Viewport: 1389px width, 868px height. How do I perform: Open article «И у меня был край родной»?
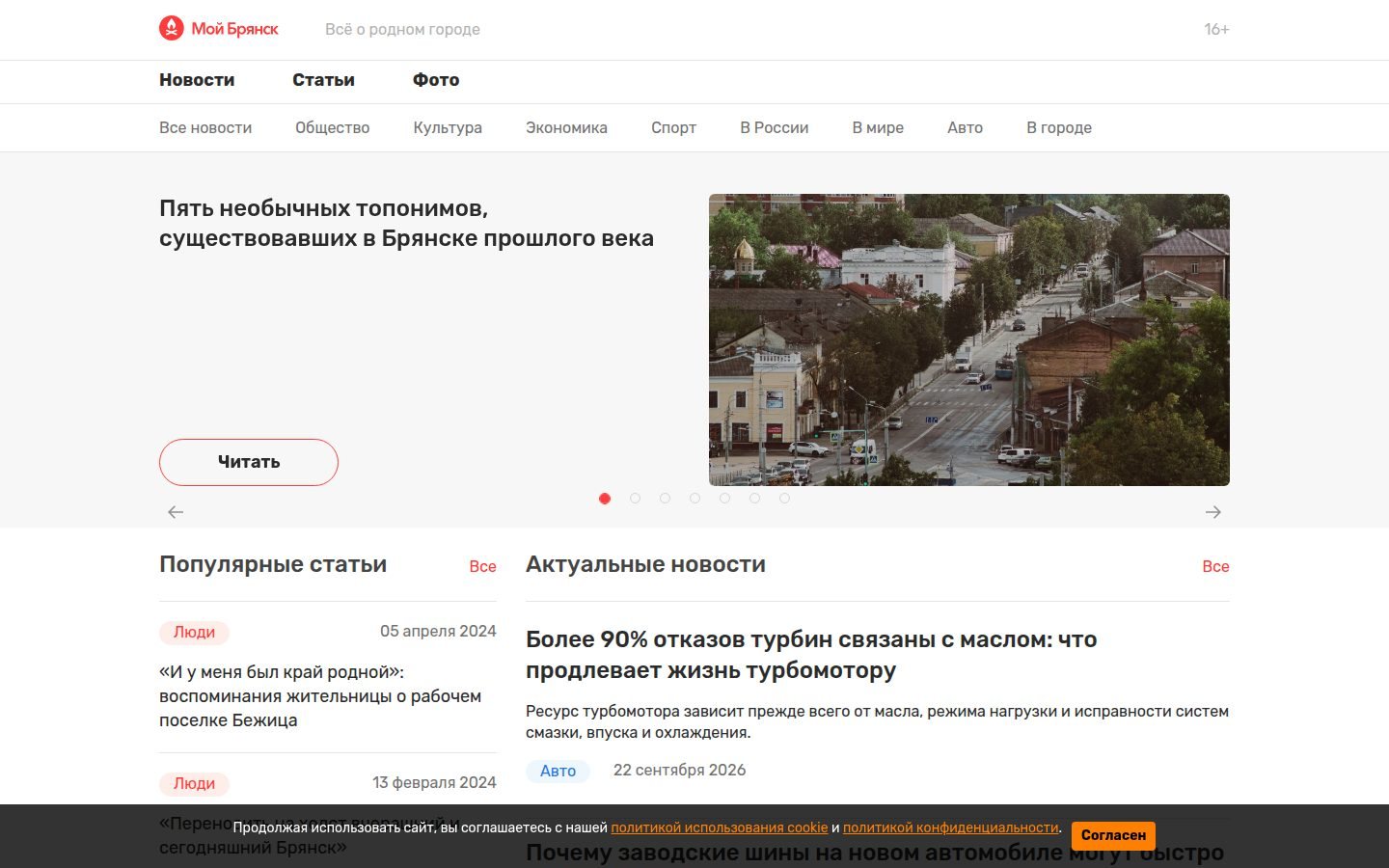click(320, 696)
